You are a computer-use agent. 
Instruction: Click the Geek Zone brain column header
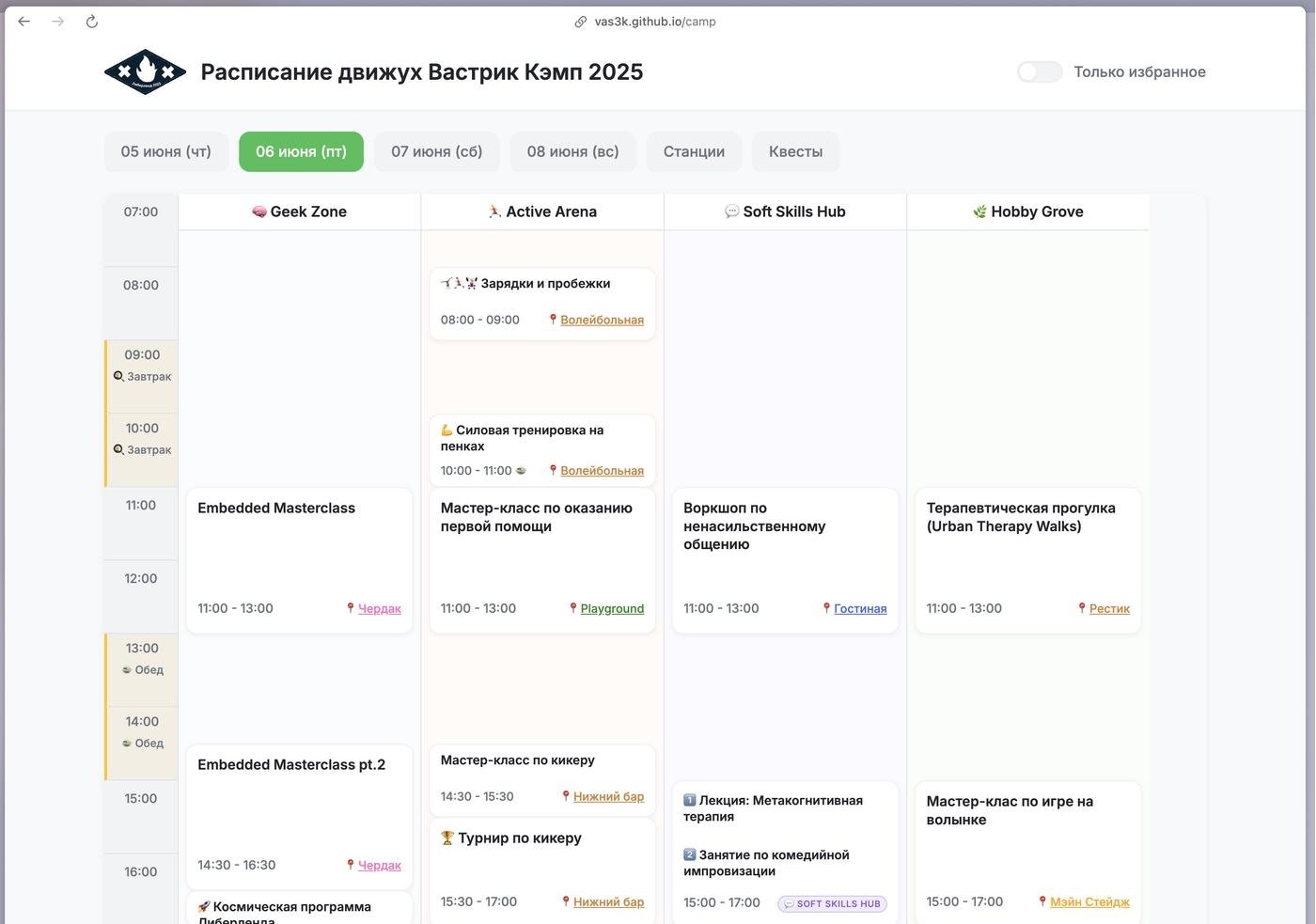tap(299, 211)
